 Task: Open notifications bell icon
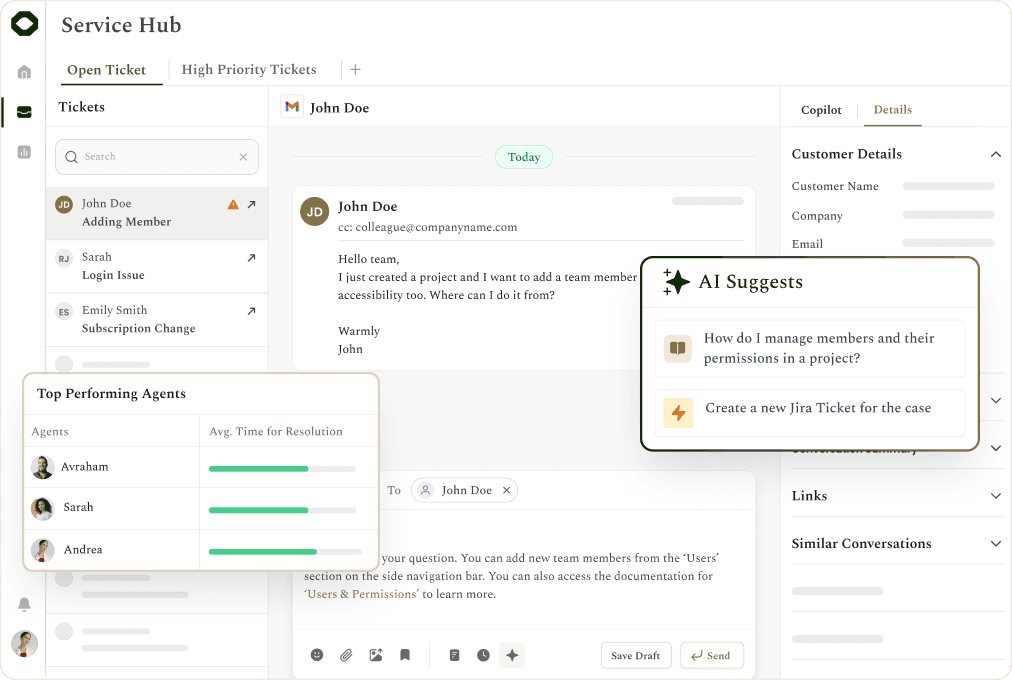tap(24, 604)
